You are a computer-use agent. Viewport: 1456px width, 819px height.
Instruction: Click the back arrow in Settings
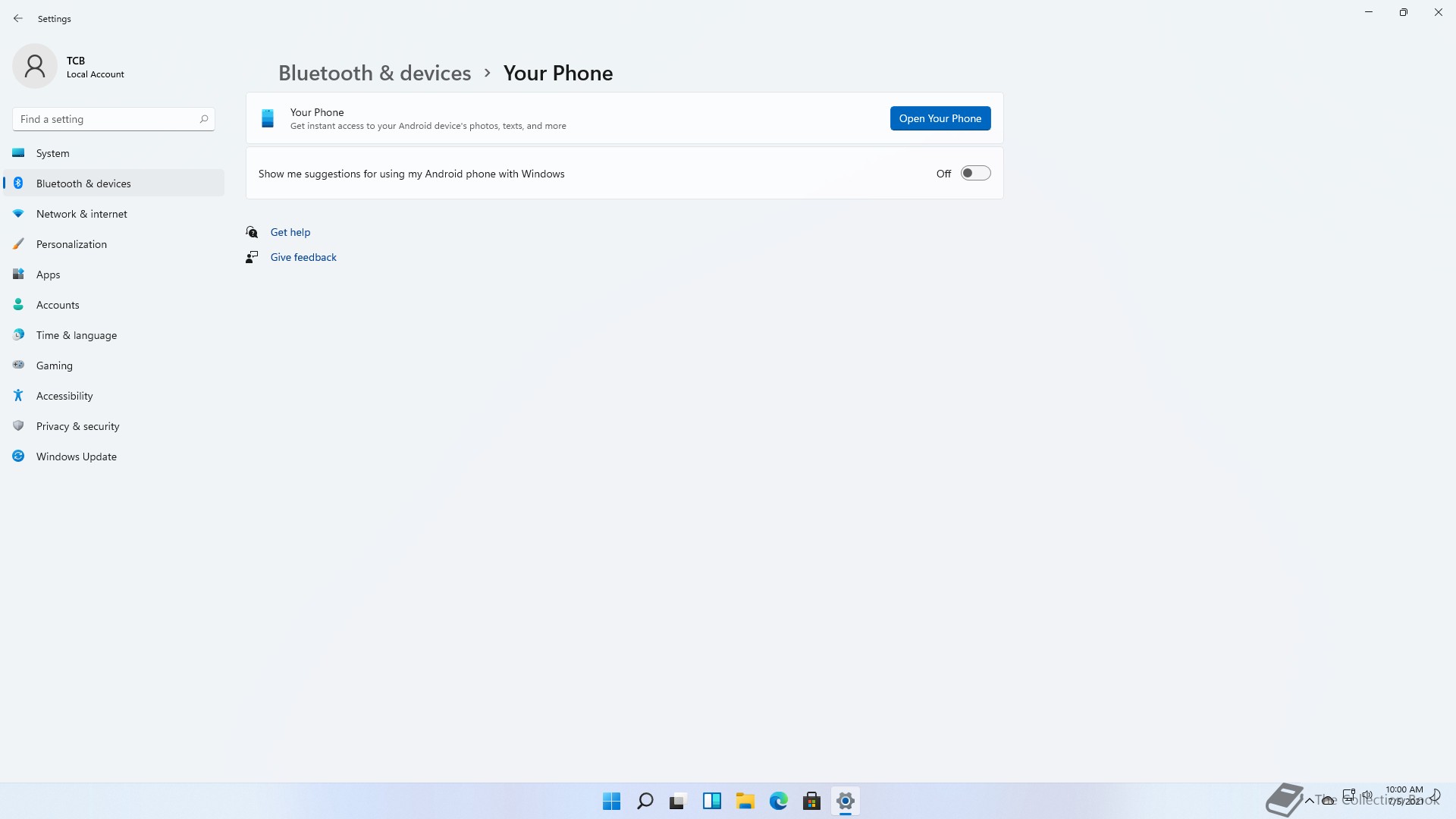click(x=18, y=18)
